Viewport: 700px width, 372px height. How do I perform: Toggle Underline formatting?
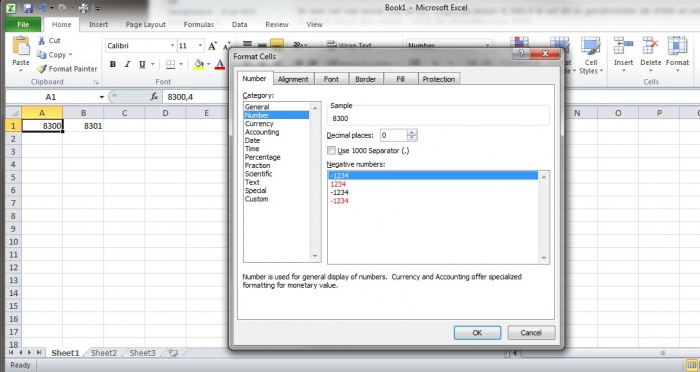142,64
